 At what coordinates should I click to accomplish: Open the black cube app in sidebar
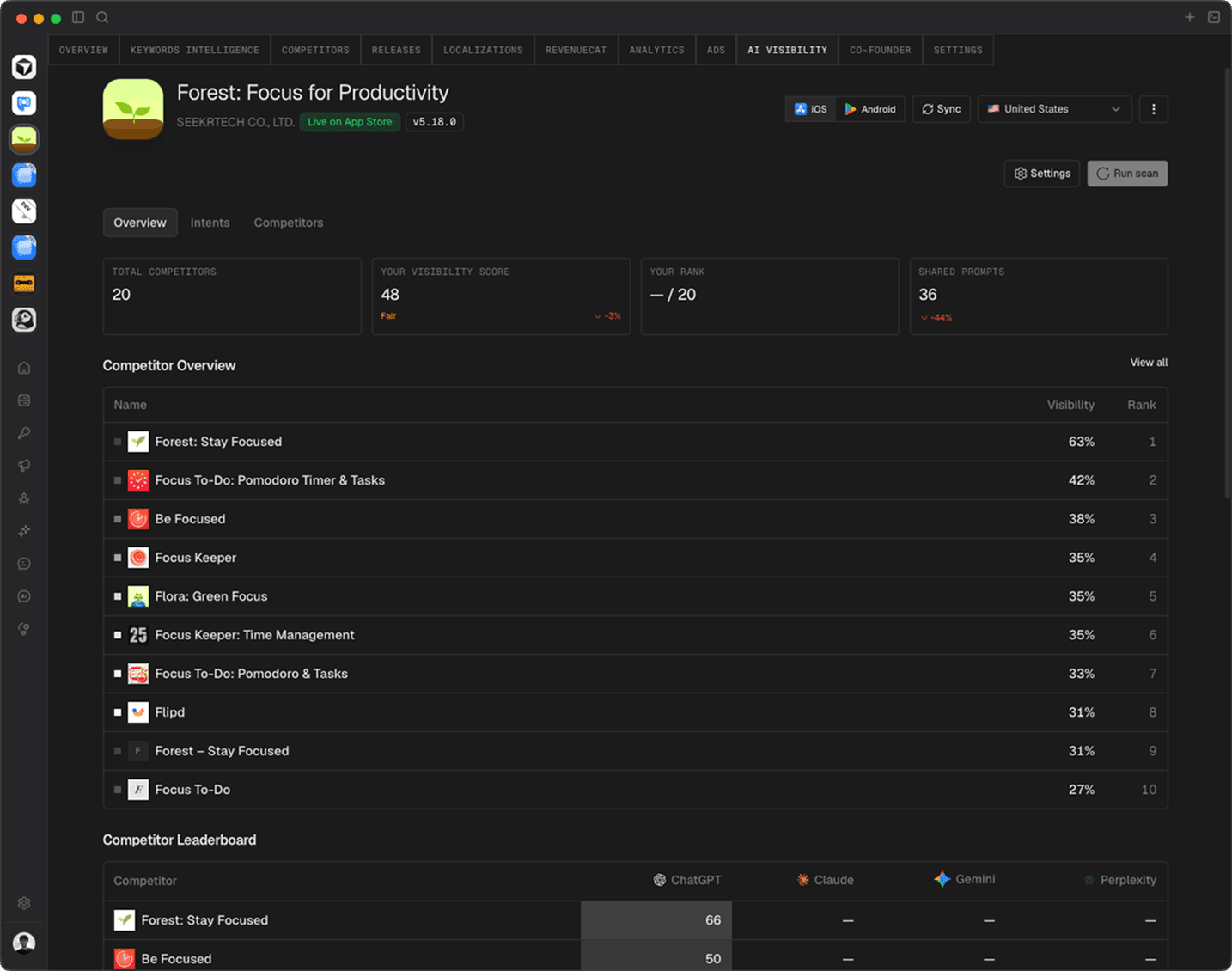24,67
